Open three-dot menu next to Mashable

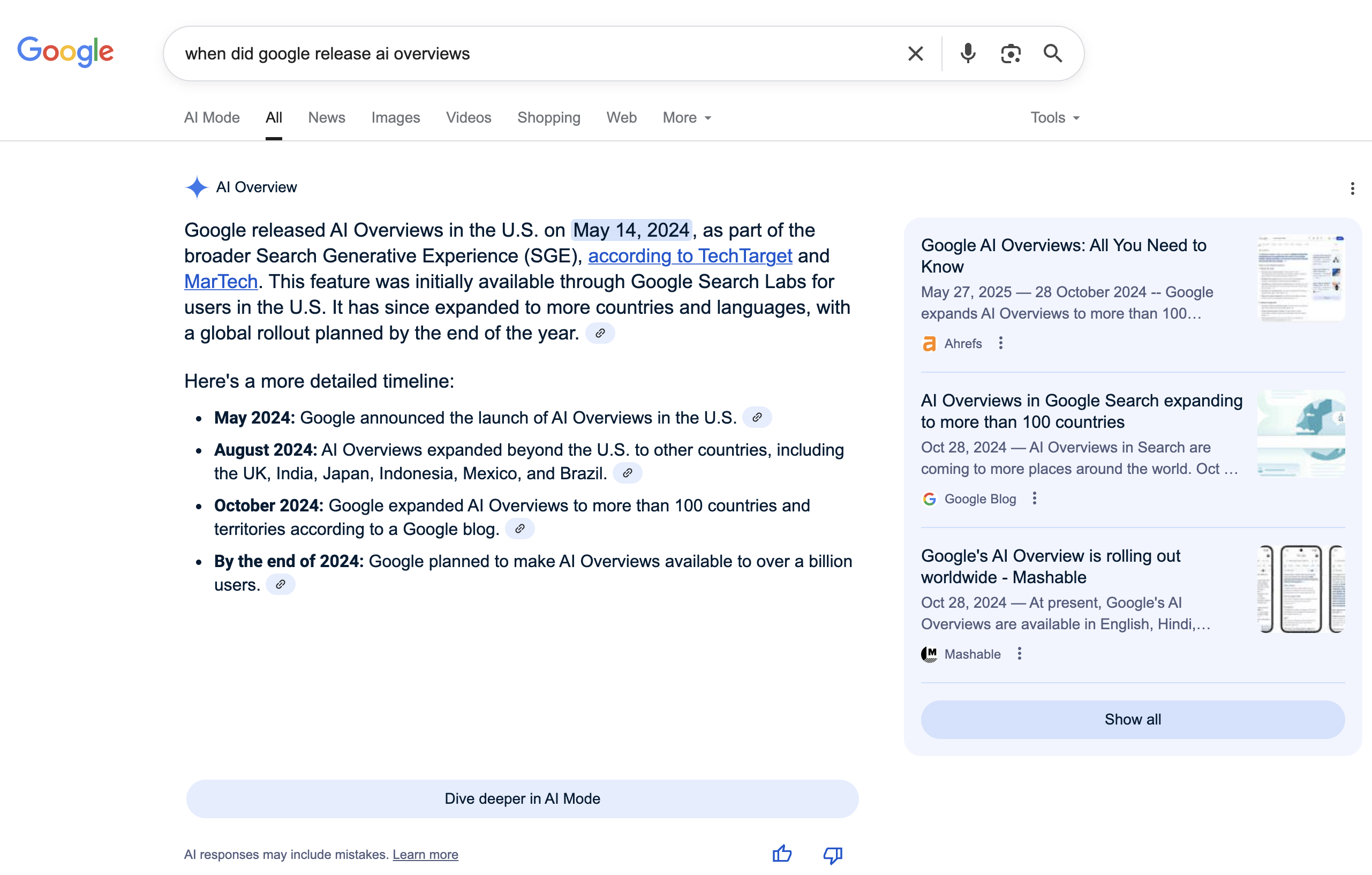1019,653
